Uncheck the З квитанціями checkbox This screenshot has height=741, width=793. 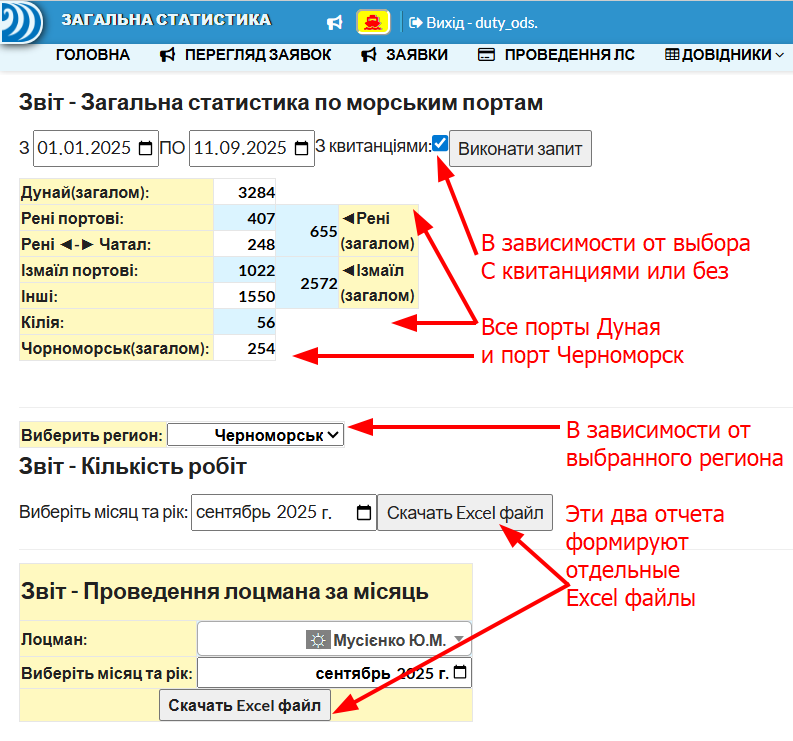[x=440, y=143]
